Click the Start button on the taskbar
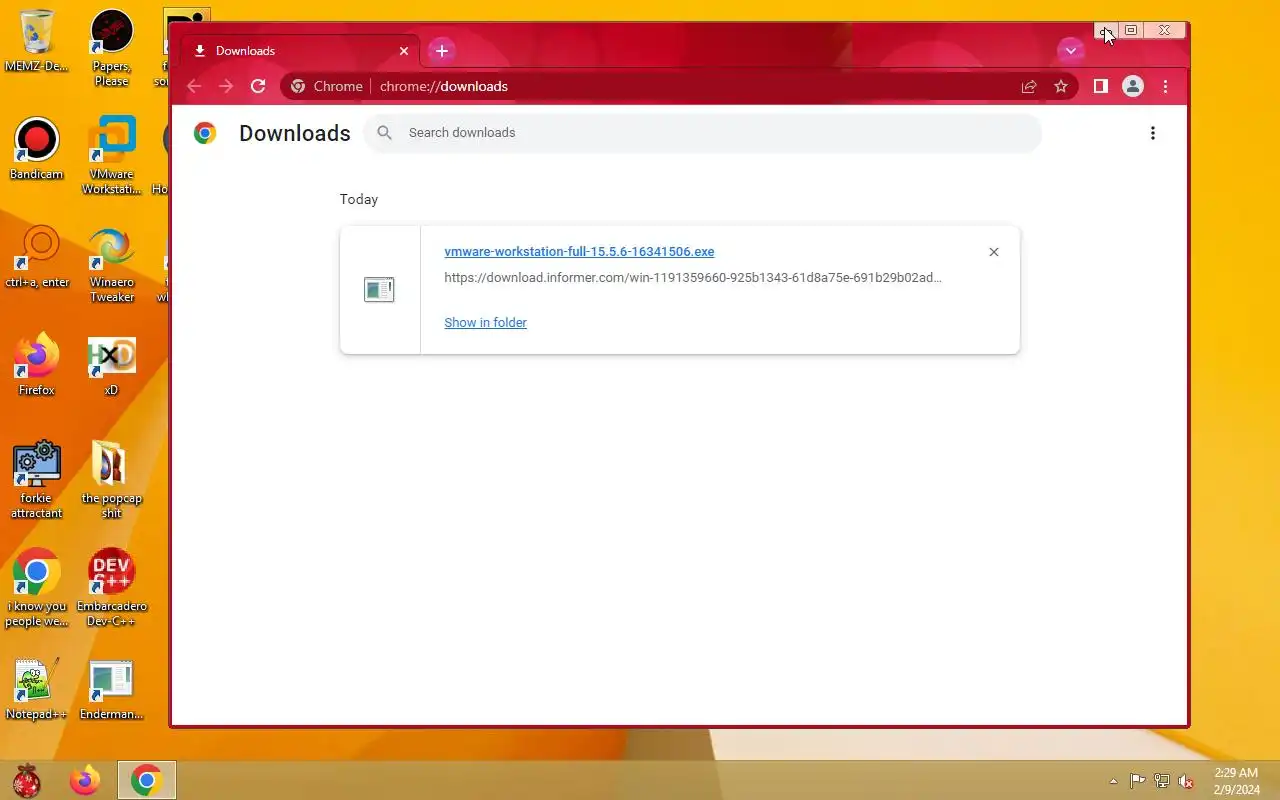This screenshot has height=800, width=1280. click(27, 780)
